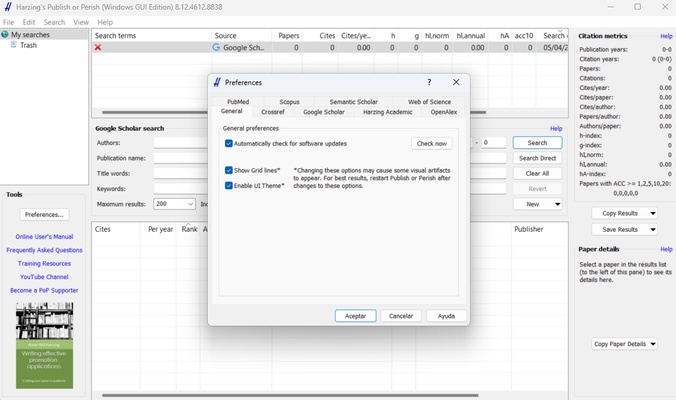This screenshot has width=676, height=400.
Task: Expand the Copy Results dropdown arrow
Action: point(653,213)
